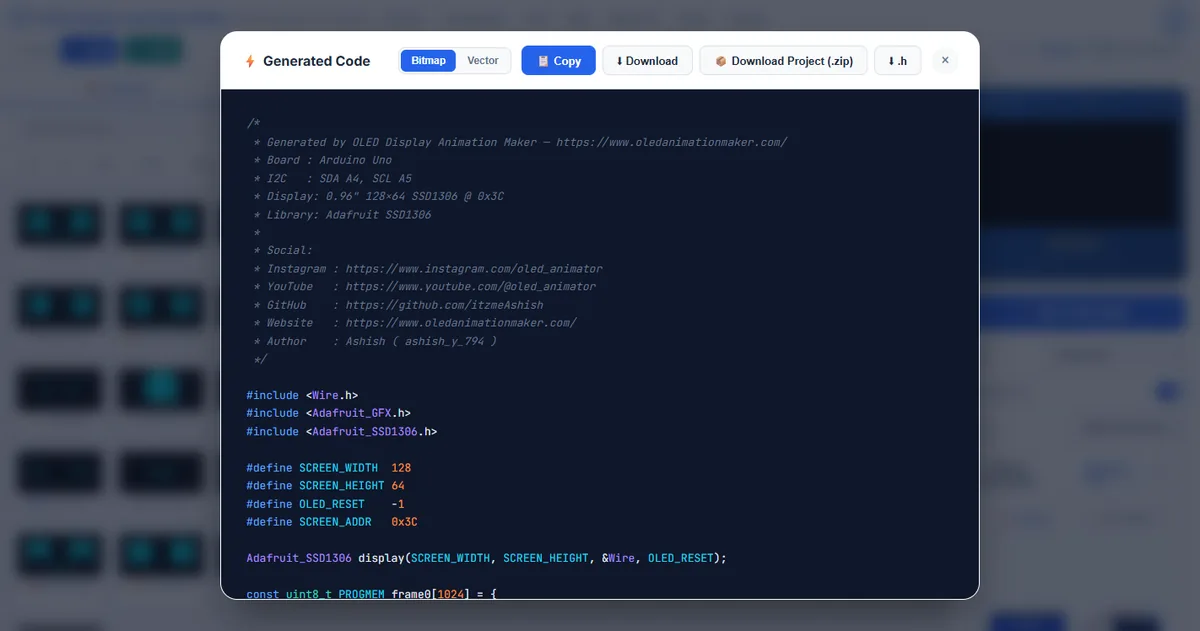
Task: Click the #define SCREEN_HEIGHT 64 line
Action: point(326,486)
